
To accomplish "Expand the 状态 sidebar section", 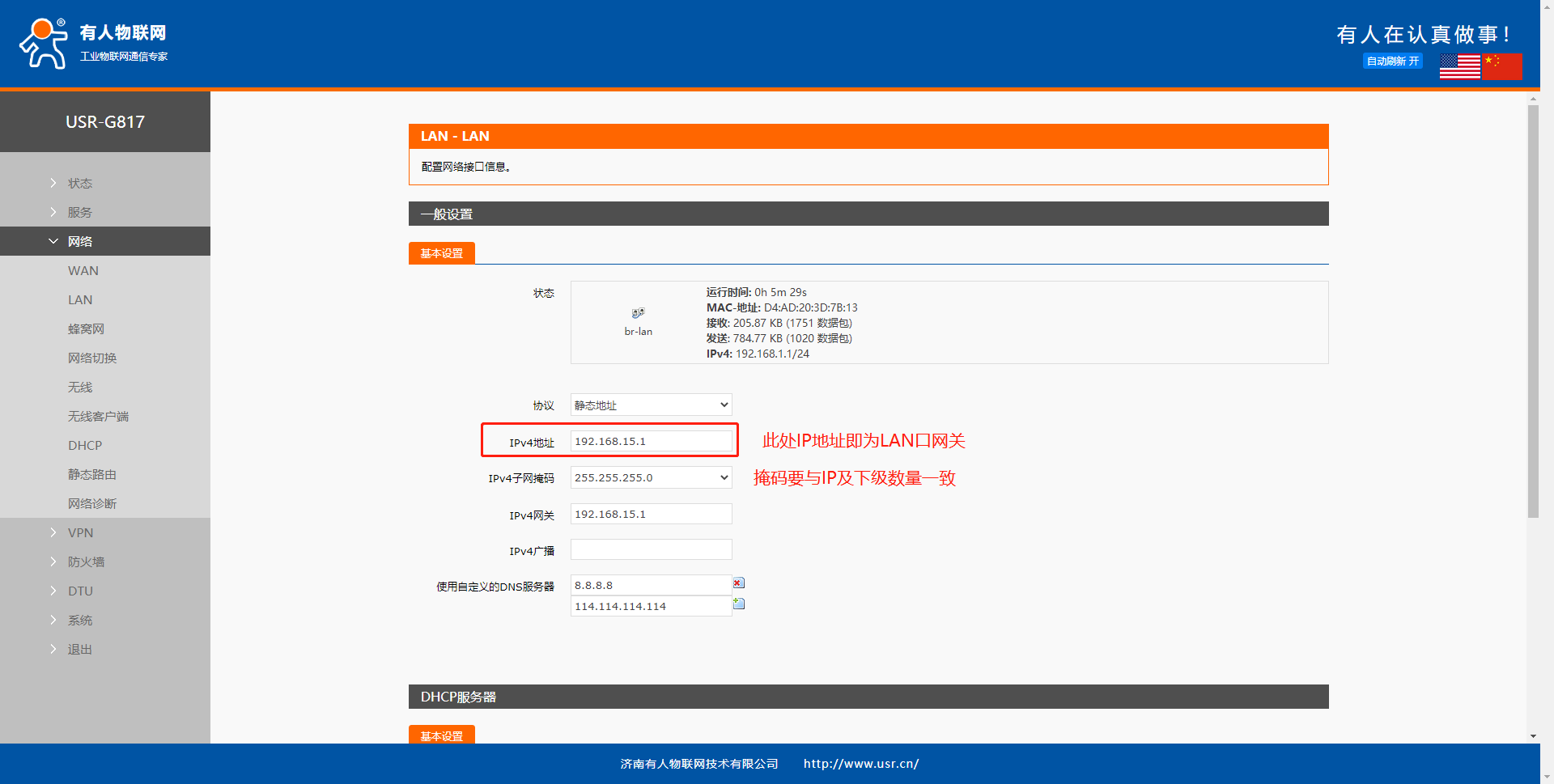I will click(x=79, y=184).
